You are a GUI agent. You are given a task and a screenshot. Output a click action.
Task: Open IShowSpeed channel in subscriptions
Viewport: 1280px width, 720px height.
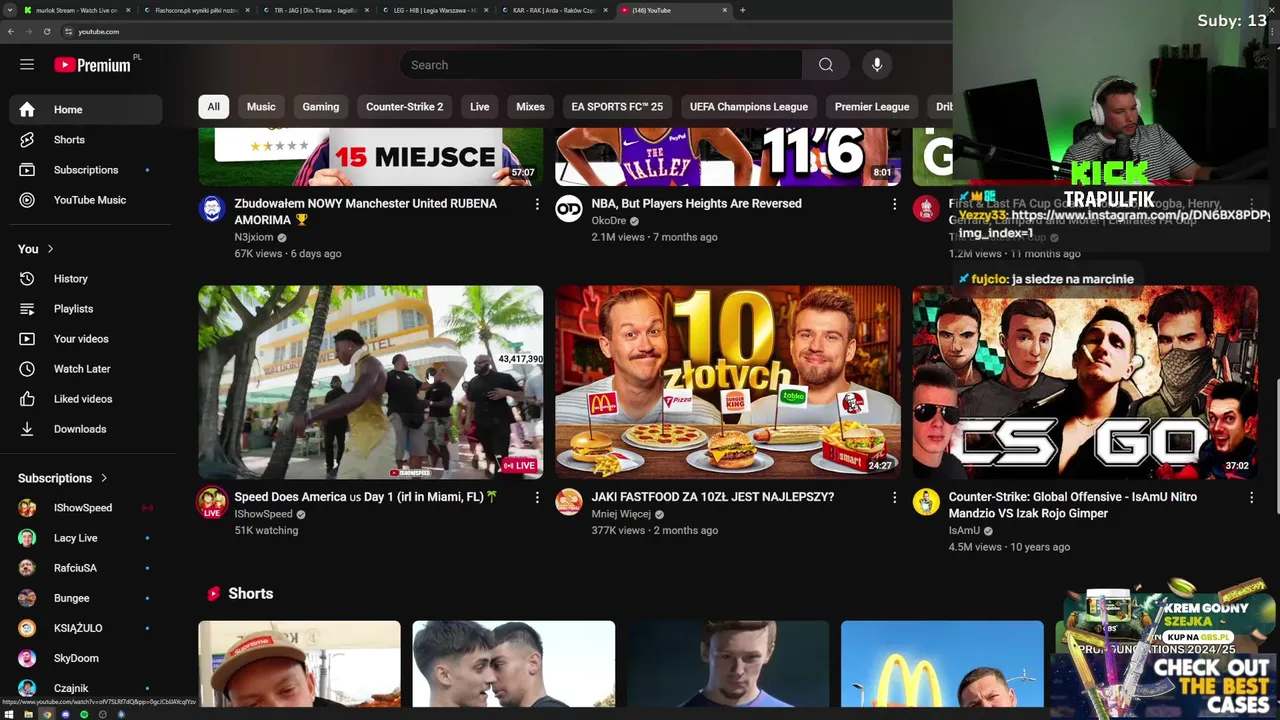pos(86,508)
